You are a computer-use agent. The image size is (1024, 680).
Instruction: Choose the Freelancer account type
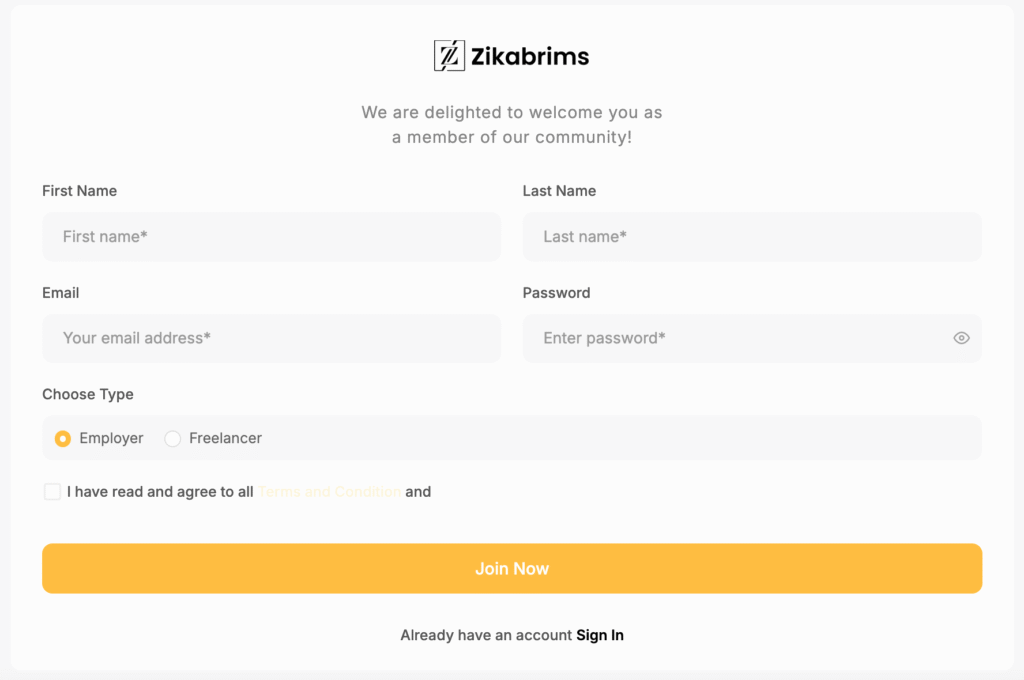tap(172, 438)
